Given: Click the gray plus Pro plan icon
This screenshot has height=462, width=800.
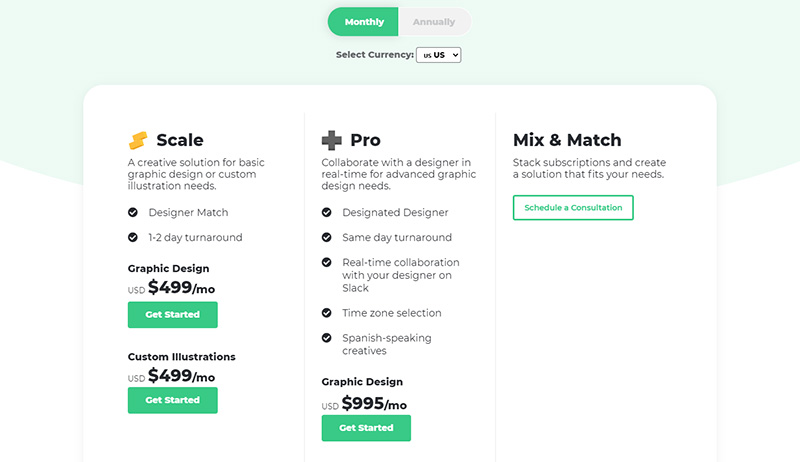Looking at the screenshot, I should click(x=332, y=140).
